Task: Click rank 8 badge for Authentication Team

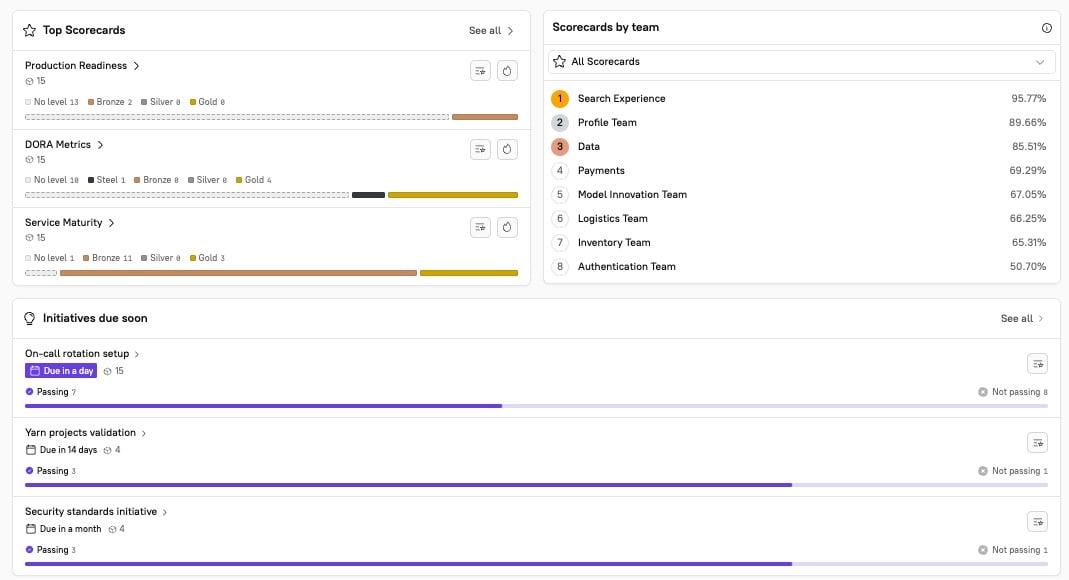Action: [x=560, y=266]
